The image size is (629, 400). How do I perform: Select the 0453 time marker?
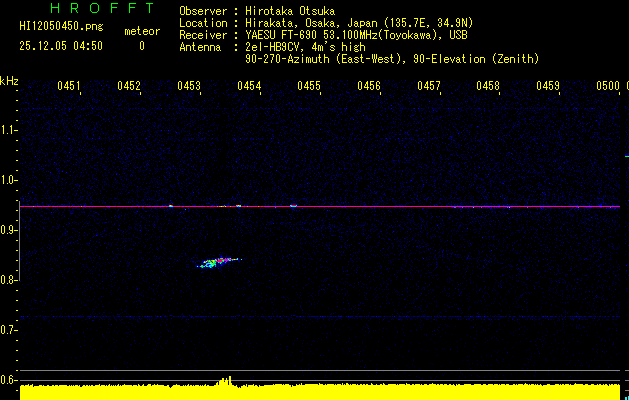(x=189, y=87)
